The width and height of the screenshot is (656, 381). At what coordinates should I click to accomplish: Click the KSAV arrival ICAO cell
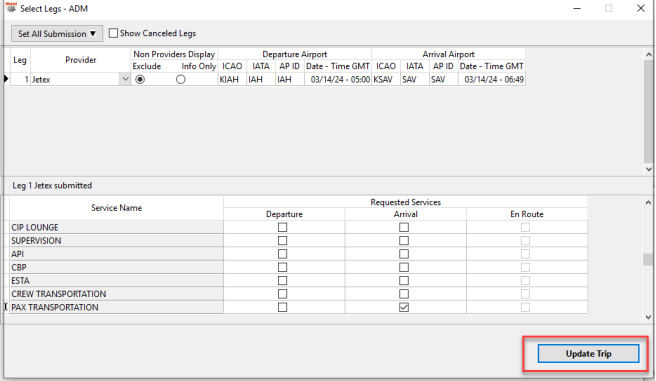[386, 79]
